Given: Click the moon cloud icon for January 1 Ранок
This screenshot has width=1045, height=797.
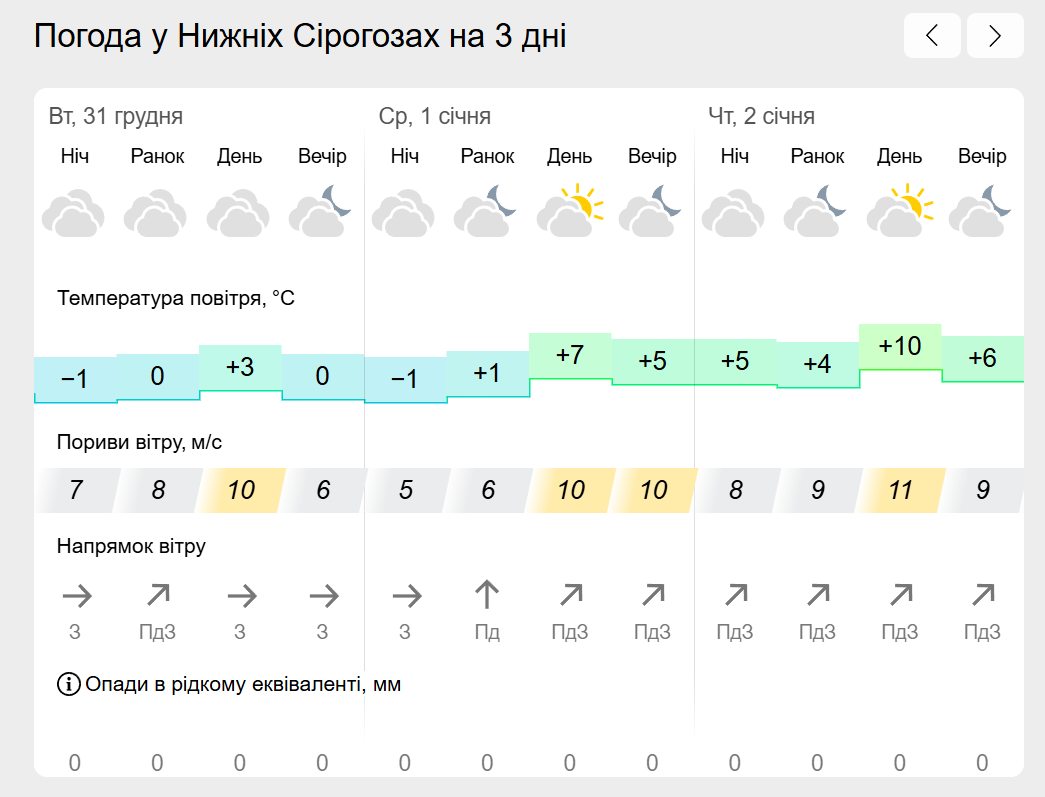Looking at the screenshot, I should point(485,212).
